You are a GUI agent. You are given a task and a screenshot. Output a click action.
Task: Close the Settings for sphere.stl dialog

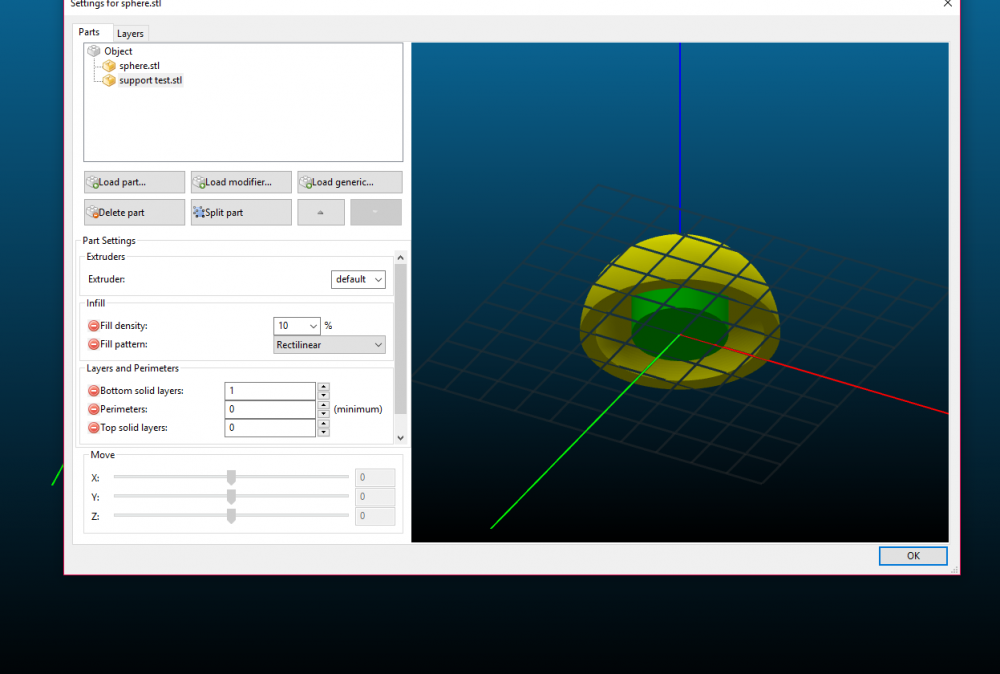coord(948,3)
